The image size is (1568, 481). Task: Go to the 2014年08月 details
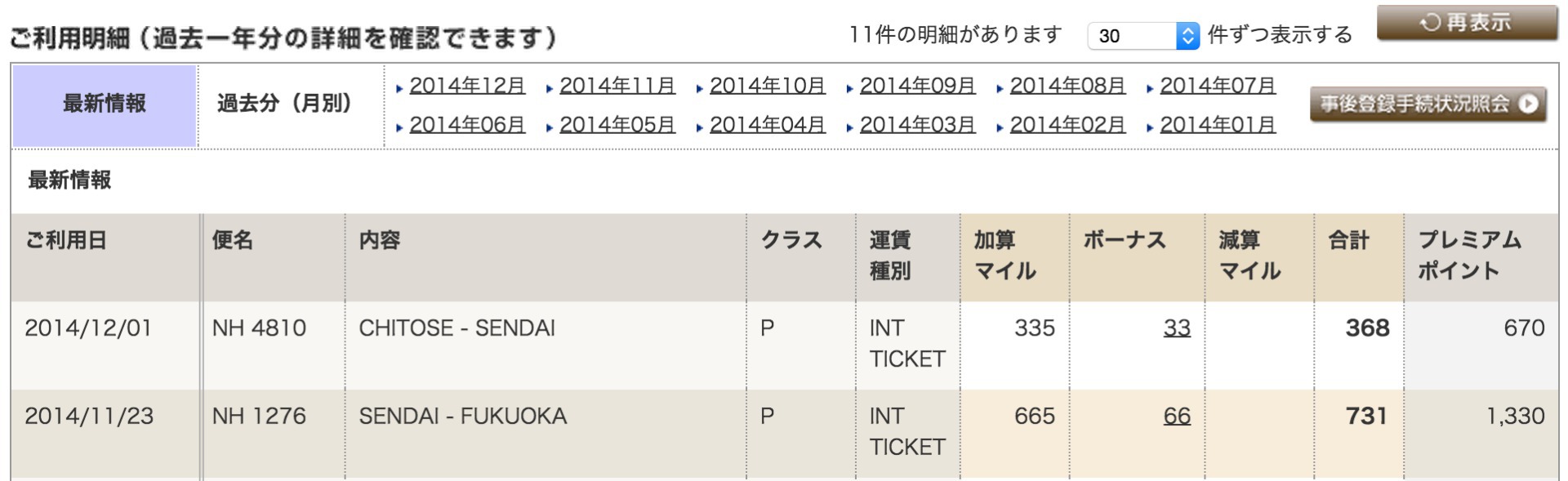1067,86
